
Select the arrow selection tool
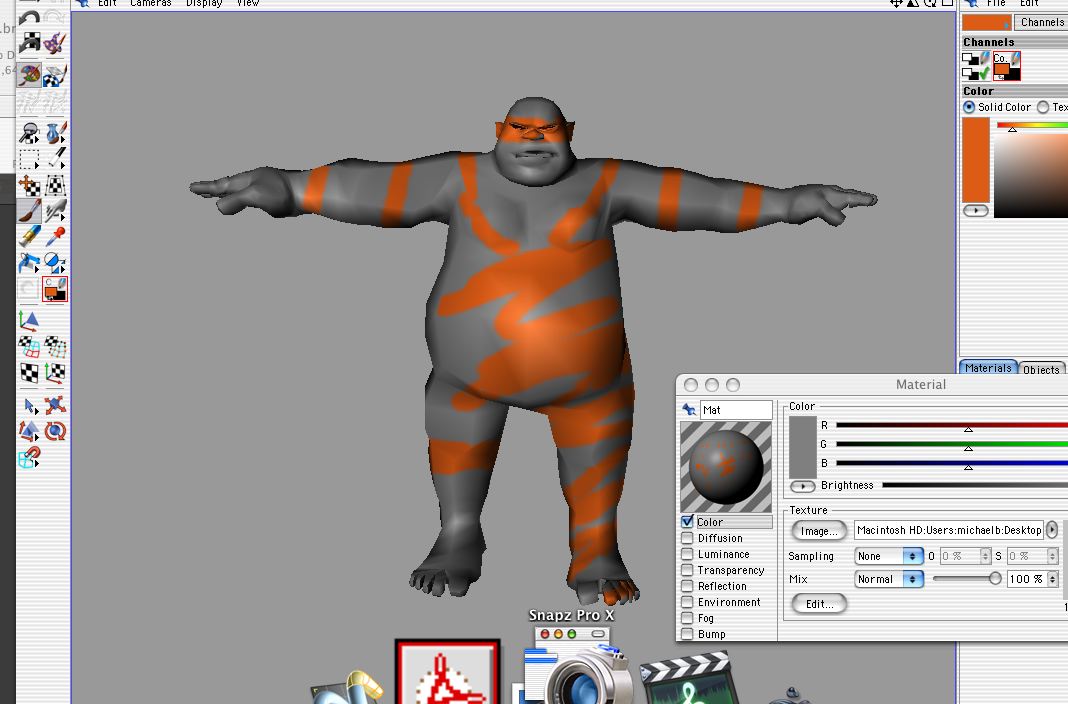(29, 406)
